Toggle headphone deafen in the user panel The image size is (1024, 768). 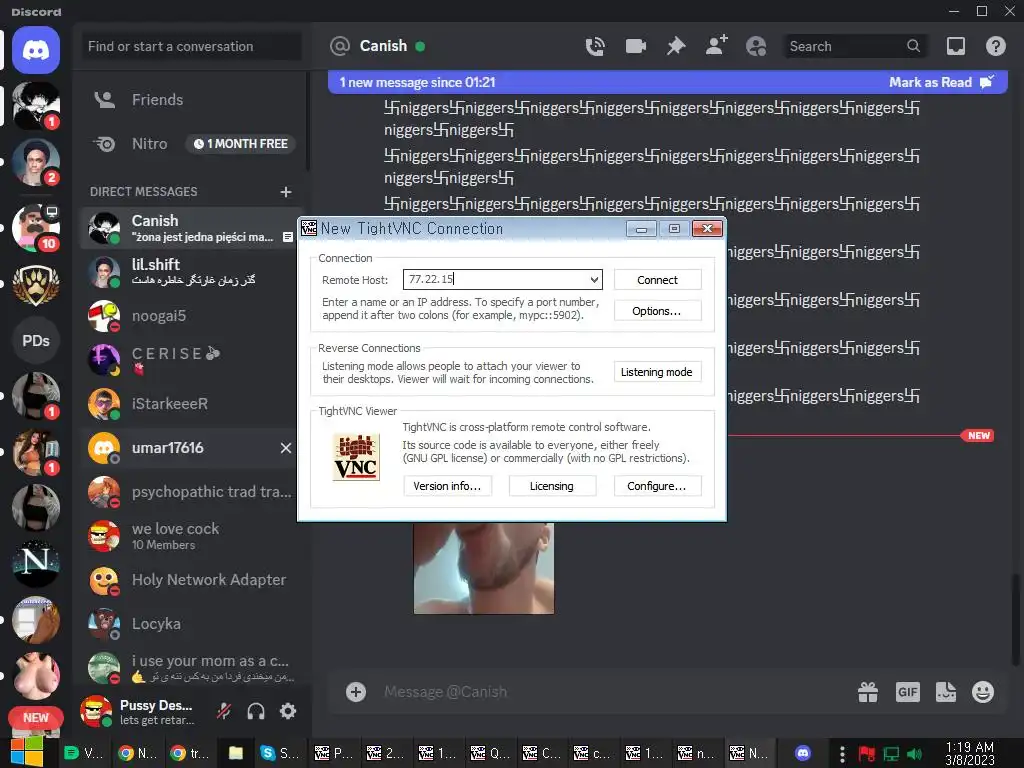256,711
